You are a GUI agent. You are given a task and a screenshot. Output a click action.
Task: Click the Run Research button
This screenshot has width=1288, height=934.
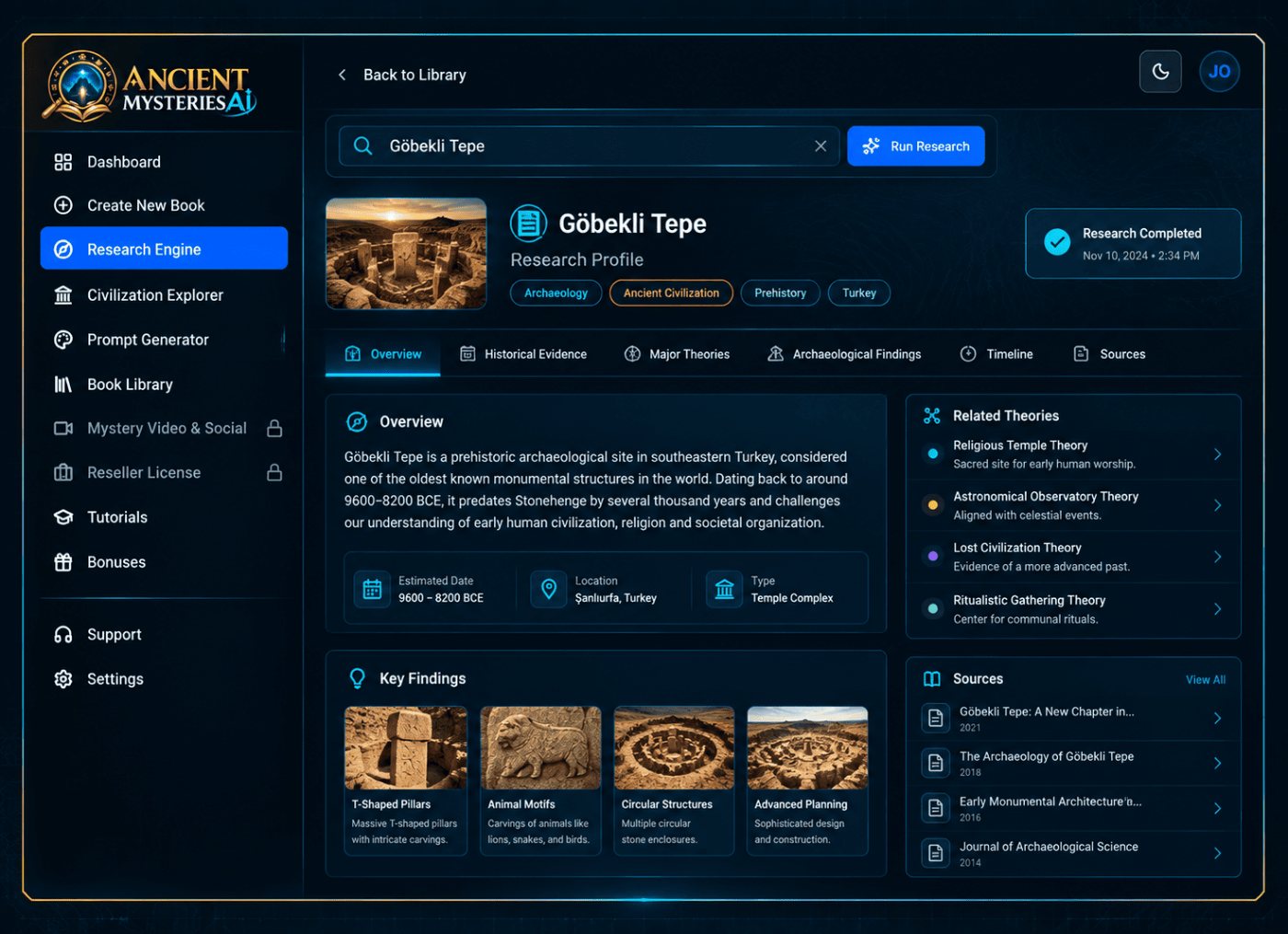pos(915,146)
